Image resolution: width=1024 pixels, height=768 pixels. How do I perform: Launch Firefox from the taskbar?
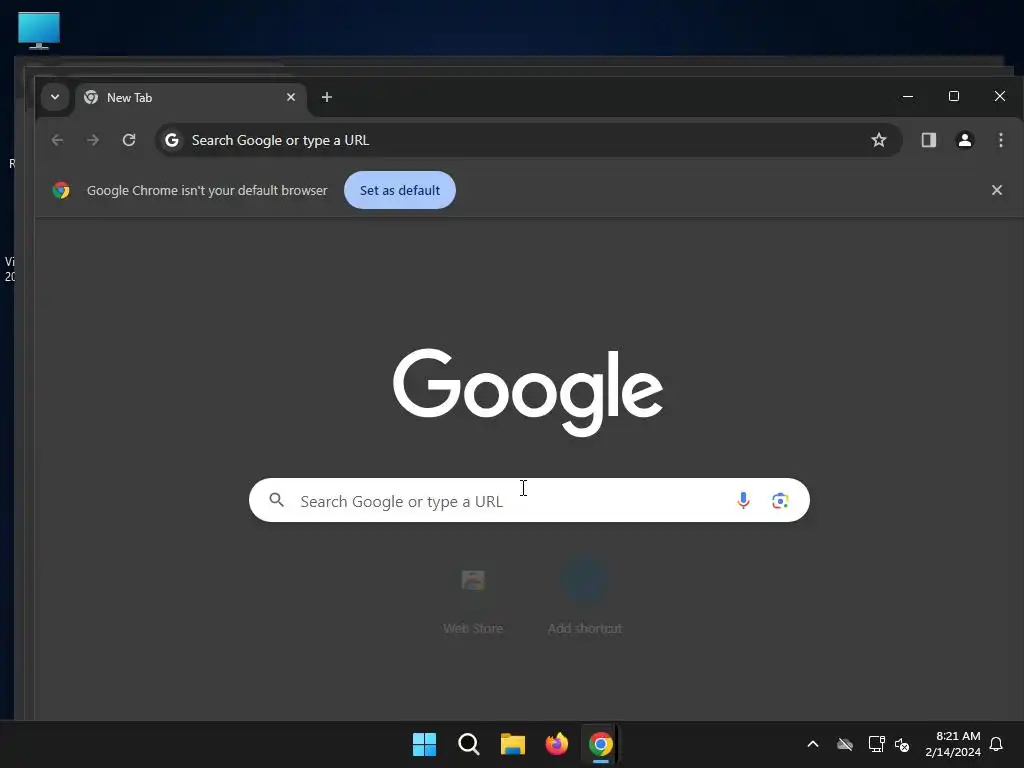click(556, 744)
